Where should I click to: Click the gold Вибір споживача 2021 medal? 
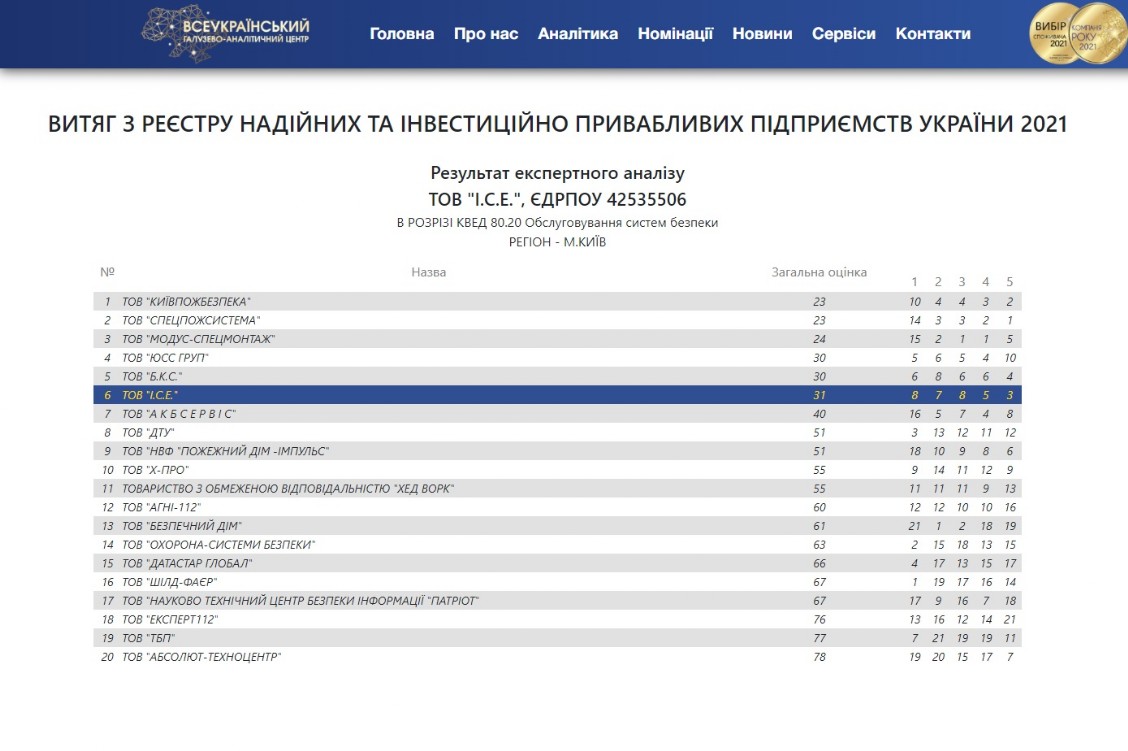pos(1055,33)
